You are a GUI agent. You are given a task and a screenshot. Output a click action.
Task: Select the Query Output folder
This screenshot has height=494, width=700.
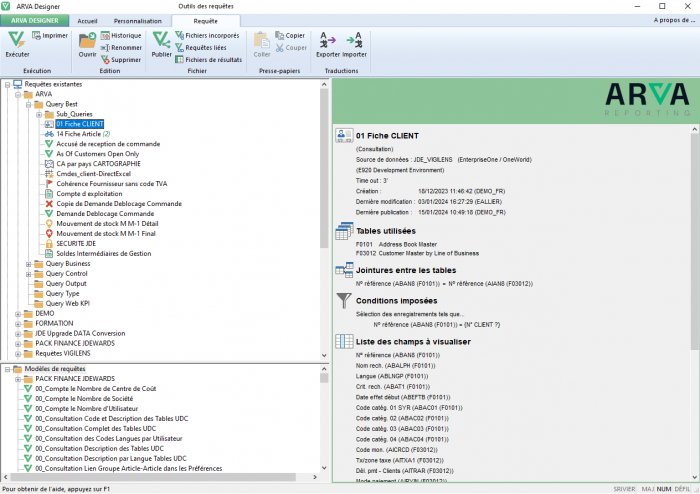coord(66,283)
